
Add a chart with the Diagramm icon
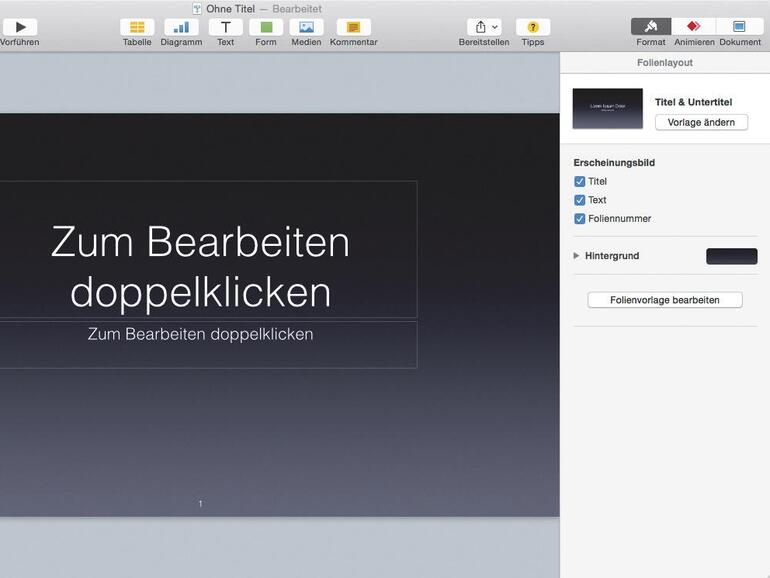tap(181, 27)
